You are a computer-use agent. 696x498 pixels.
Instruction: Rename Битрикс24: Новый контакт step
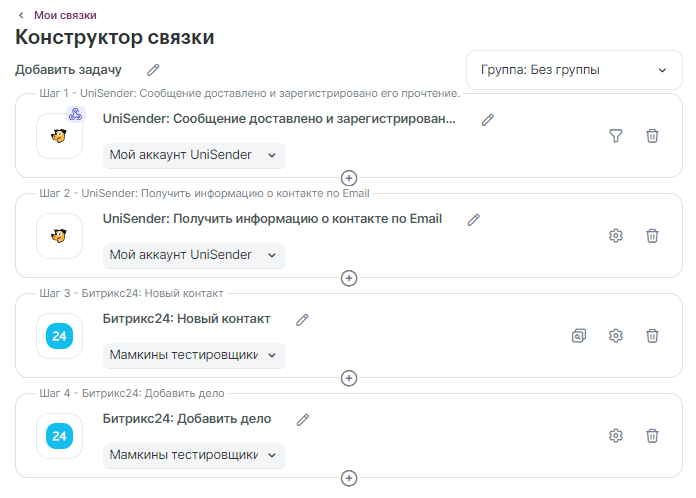[x=302, y=320]
